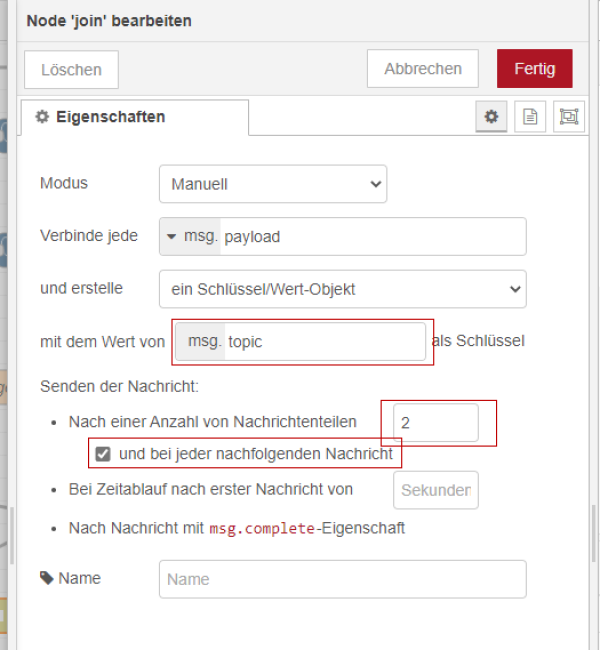Open node properties via the gear button

coord(491,117)
